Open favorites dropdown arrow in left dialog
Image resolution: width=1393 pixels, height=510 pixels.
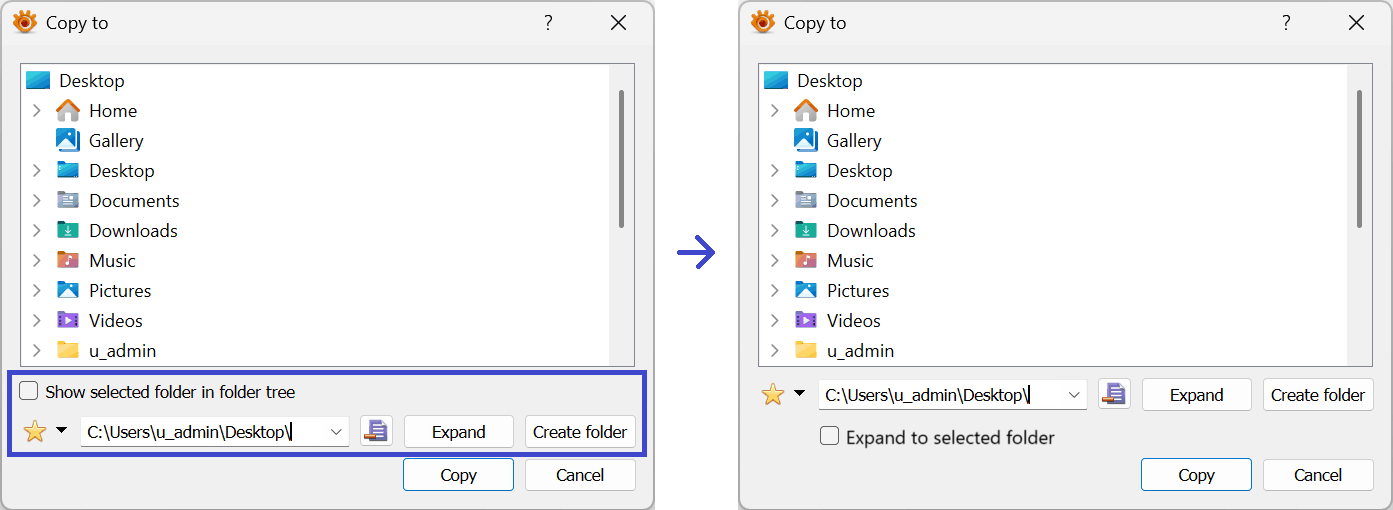[x=61, y=431]
